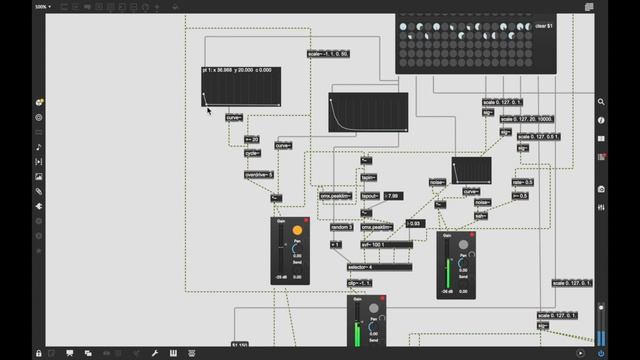Image resolution: width=640 pixels, height=360 pixels.
Task: Select the 0.93 number box
Action: [416, 224]
